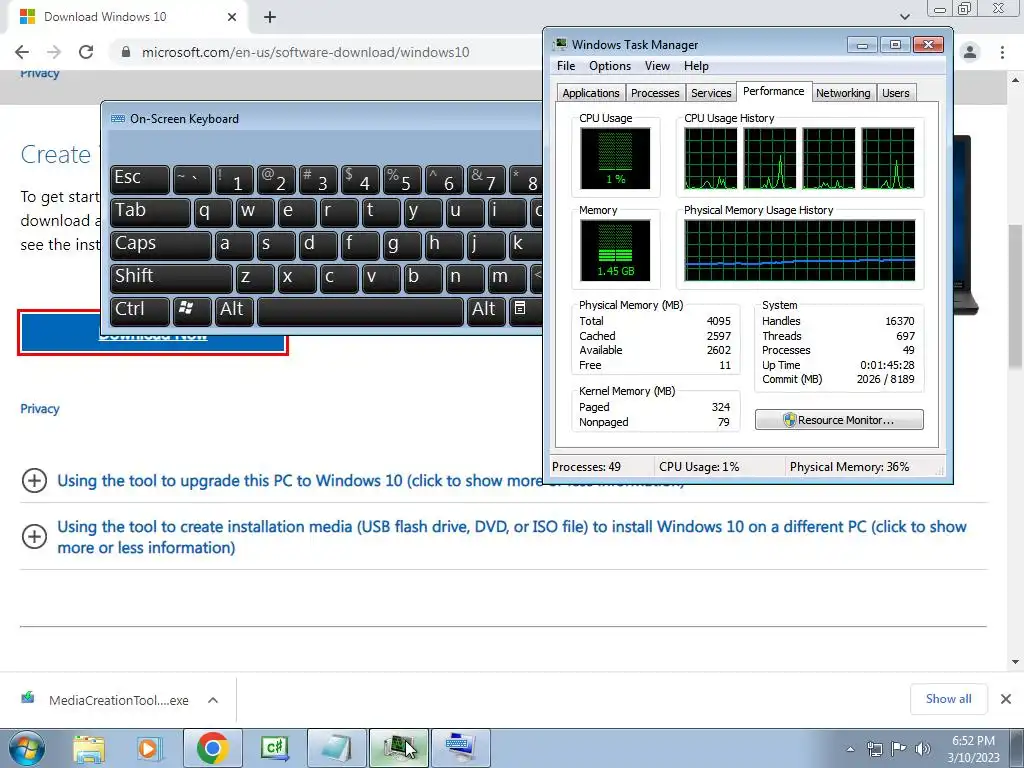The height and width of the screenshot is (768, 1024).
Task: Open MediaCreationTool download options chevron
Action: (213, 700)
